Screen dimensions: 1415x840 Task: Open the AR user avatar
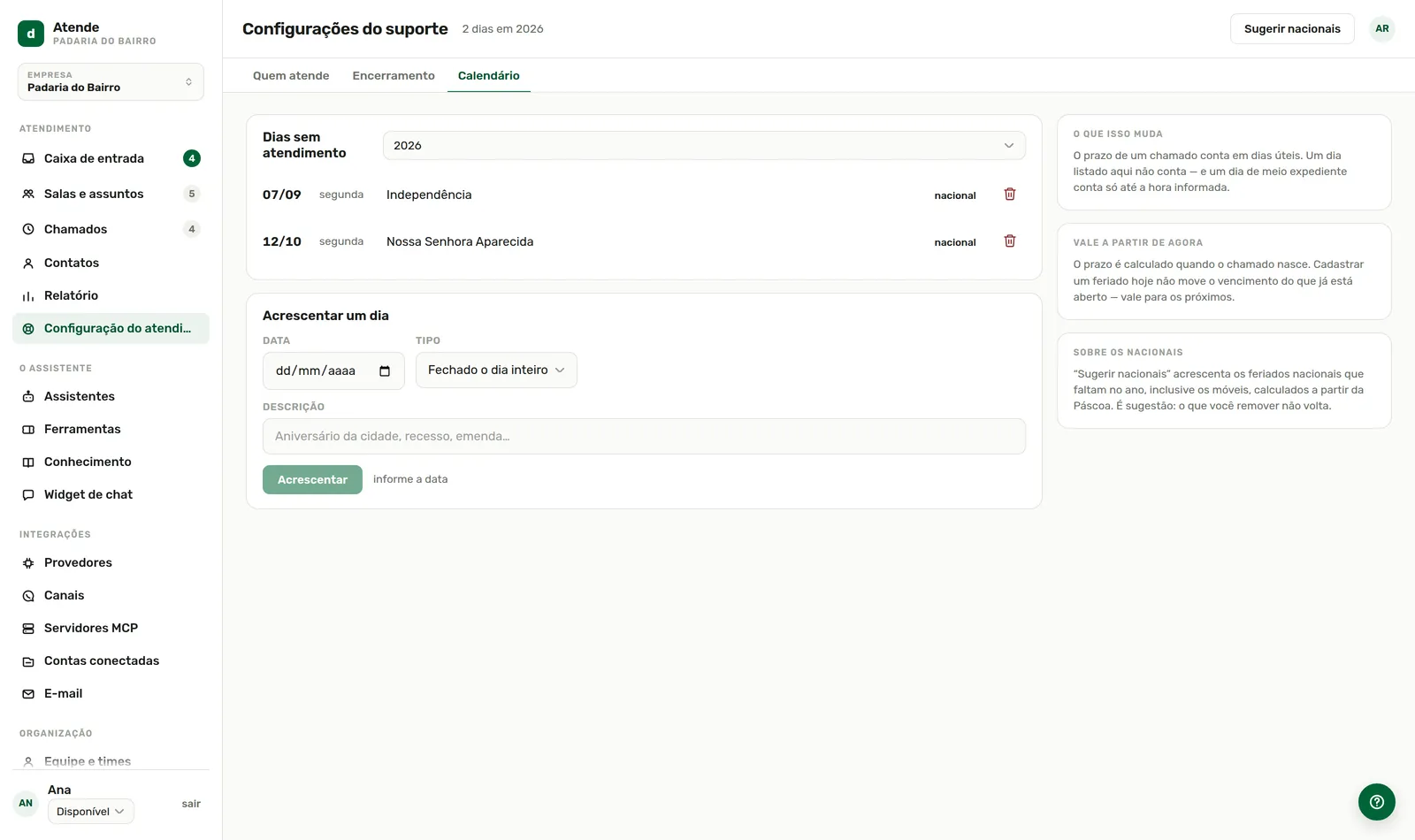click(x=1382, y=28)
